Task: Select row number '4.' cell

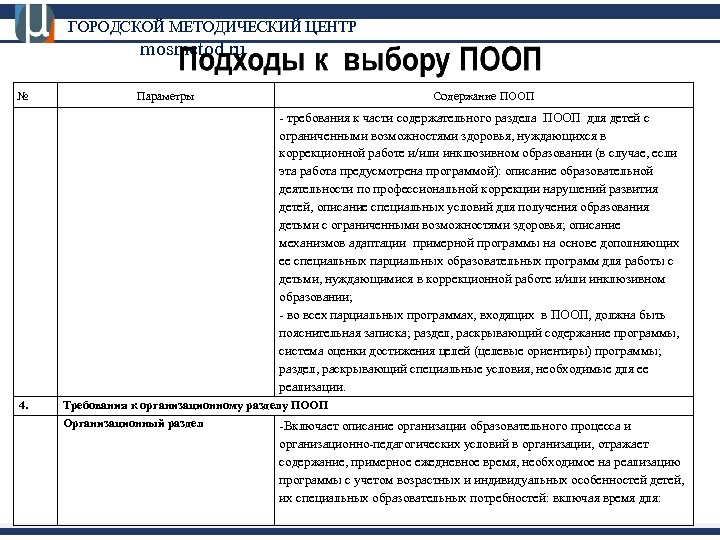Action: click(x=35, y=406)
